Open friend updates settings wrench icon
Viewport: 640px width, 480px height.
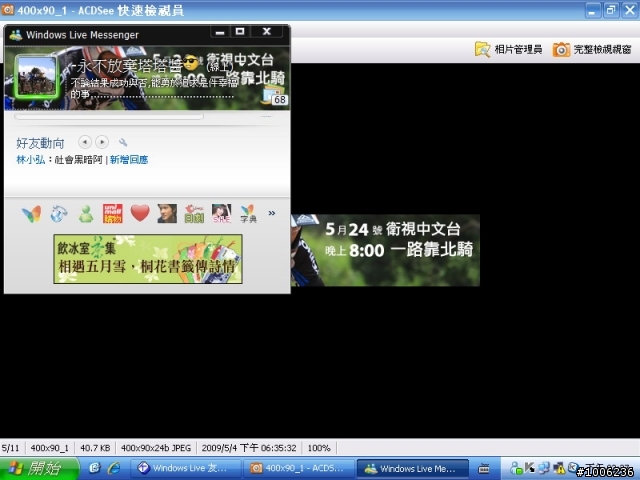pyautogui.click(x=123, y=142)
